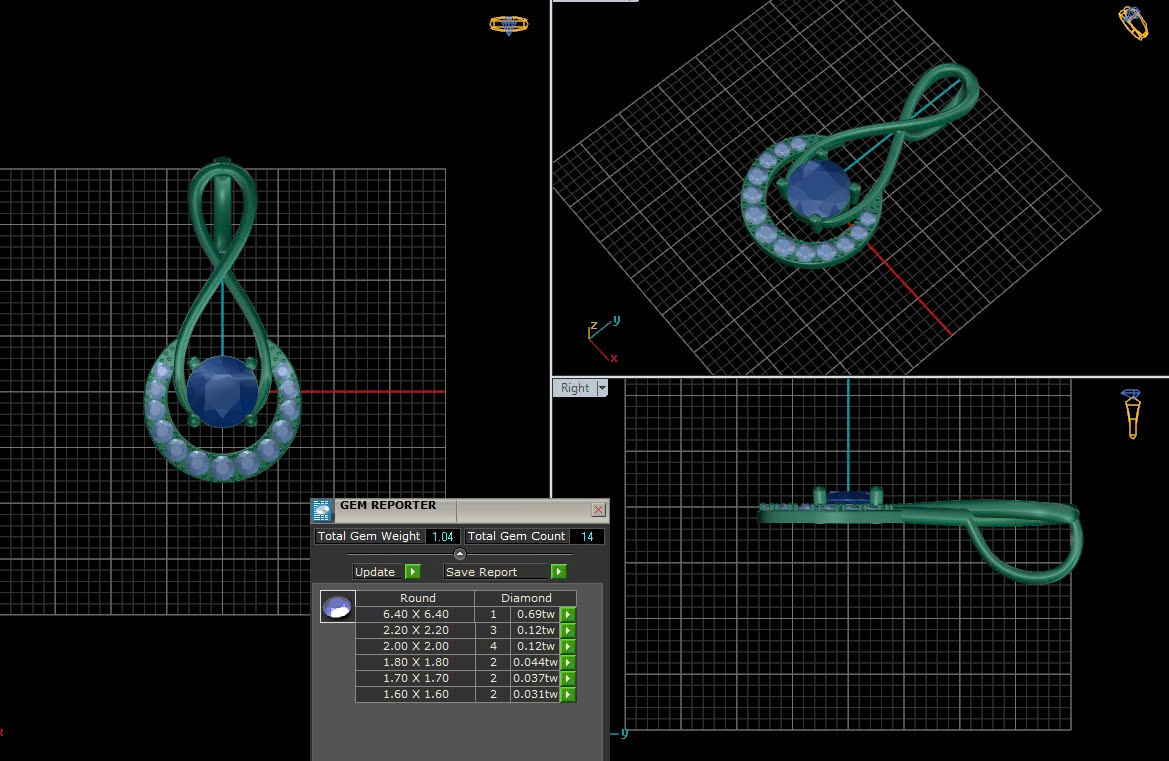Select the 1.80 X 1.80 gem row

415,662
